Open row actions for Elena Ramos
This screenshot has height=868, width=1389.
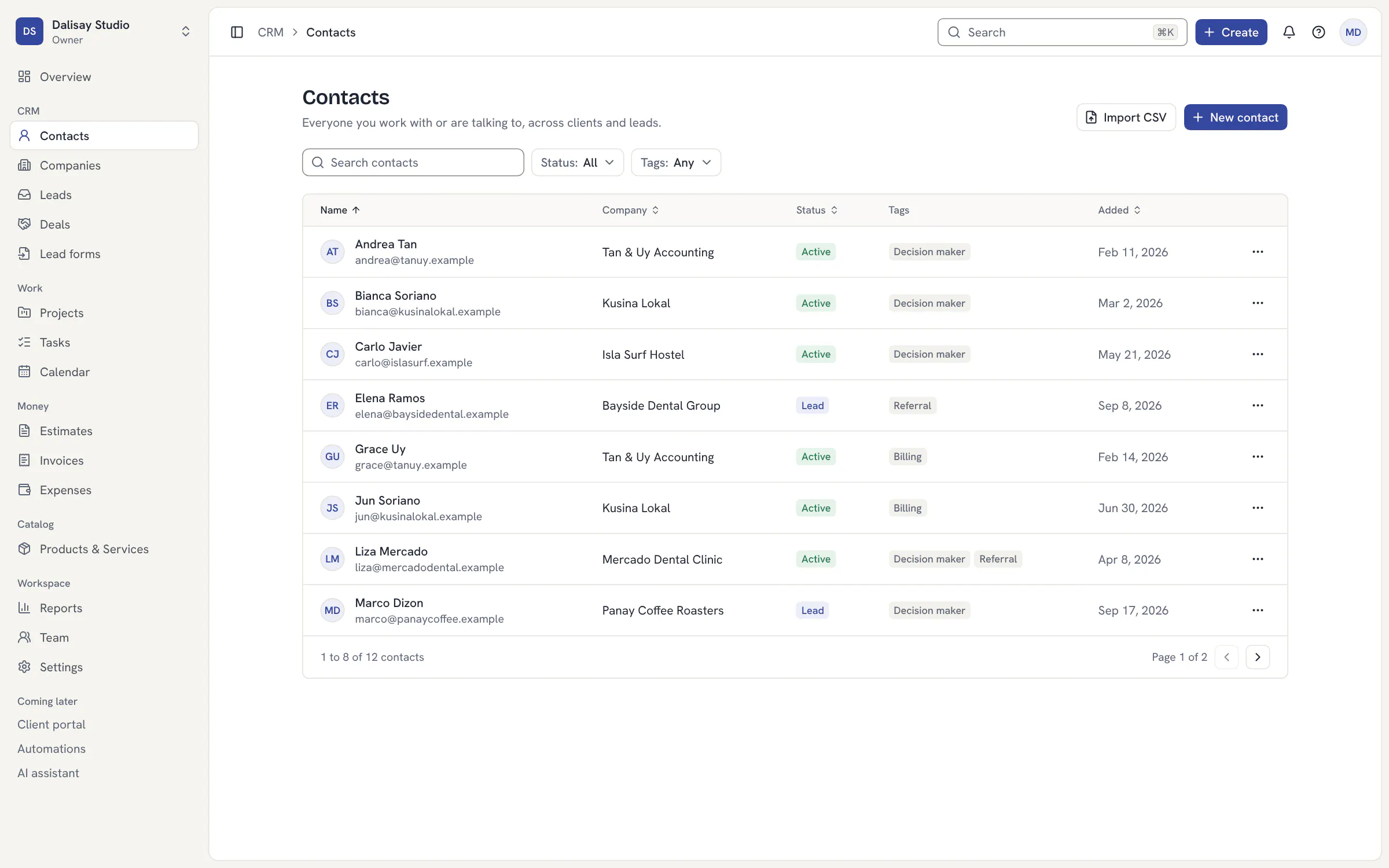point(1258,406)
